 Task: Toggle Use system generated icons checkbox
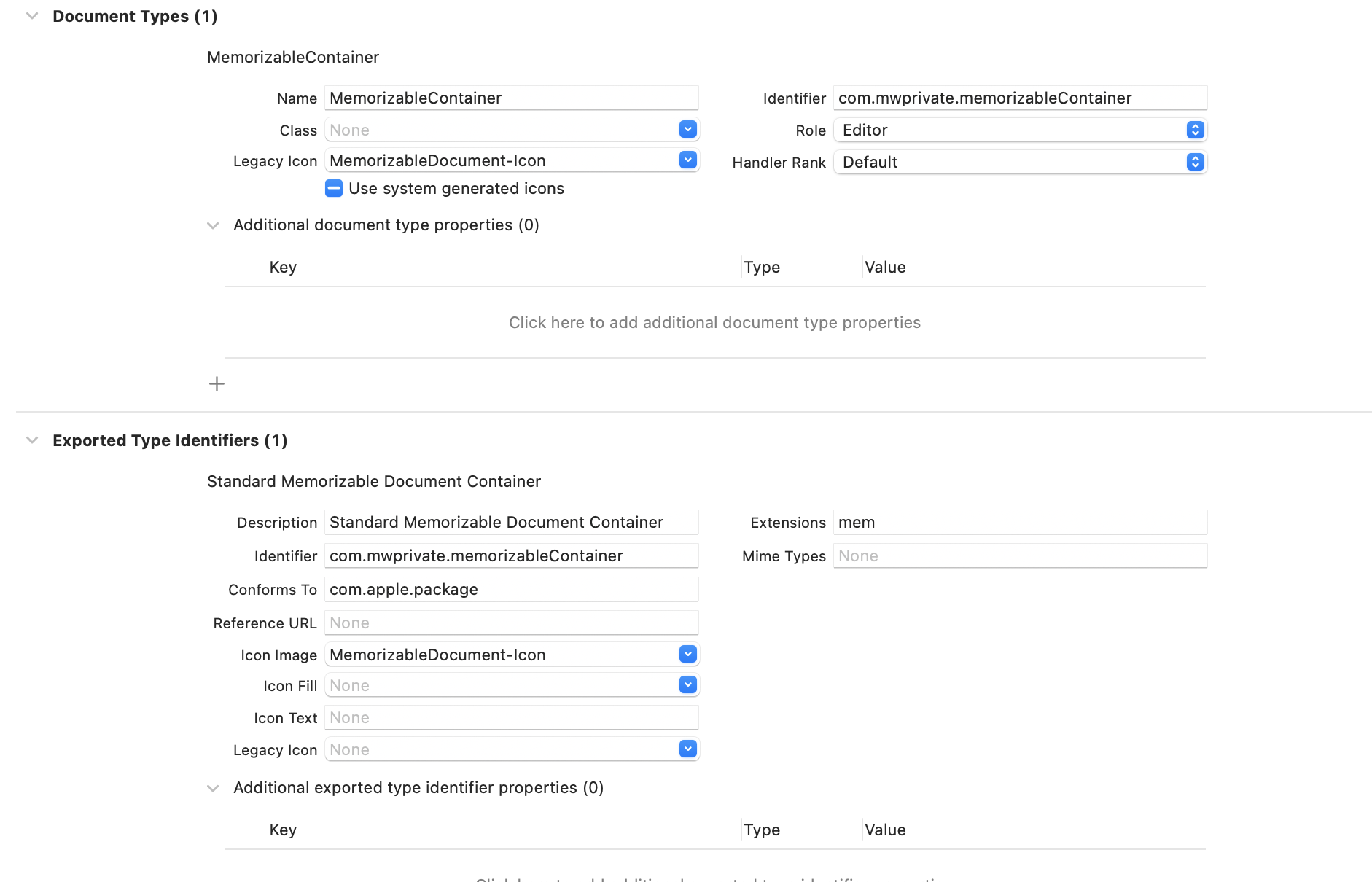(334, 189)
